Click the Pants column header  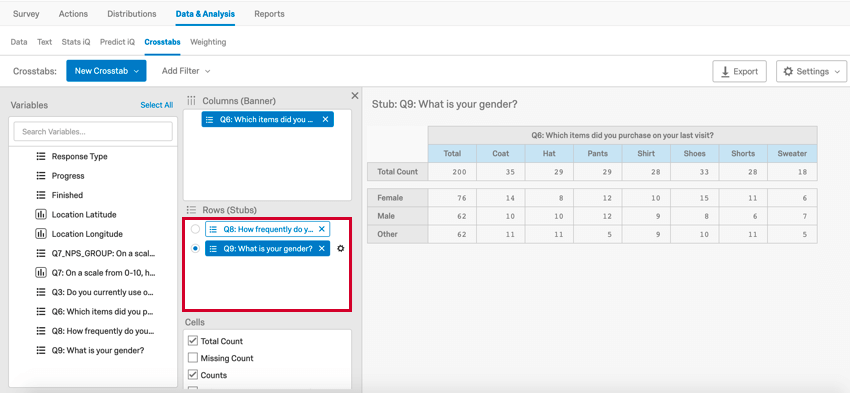pos(597,153)
